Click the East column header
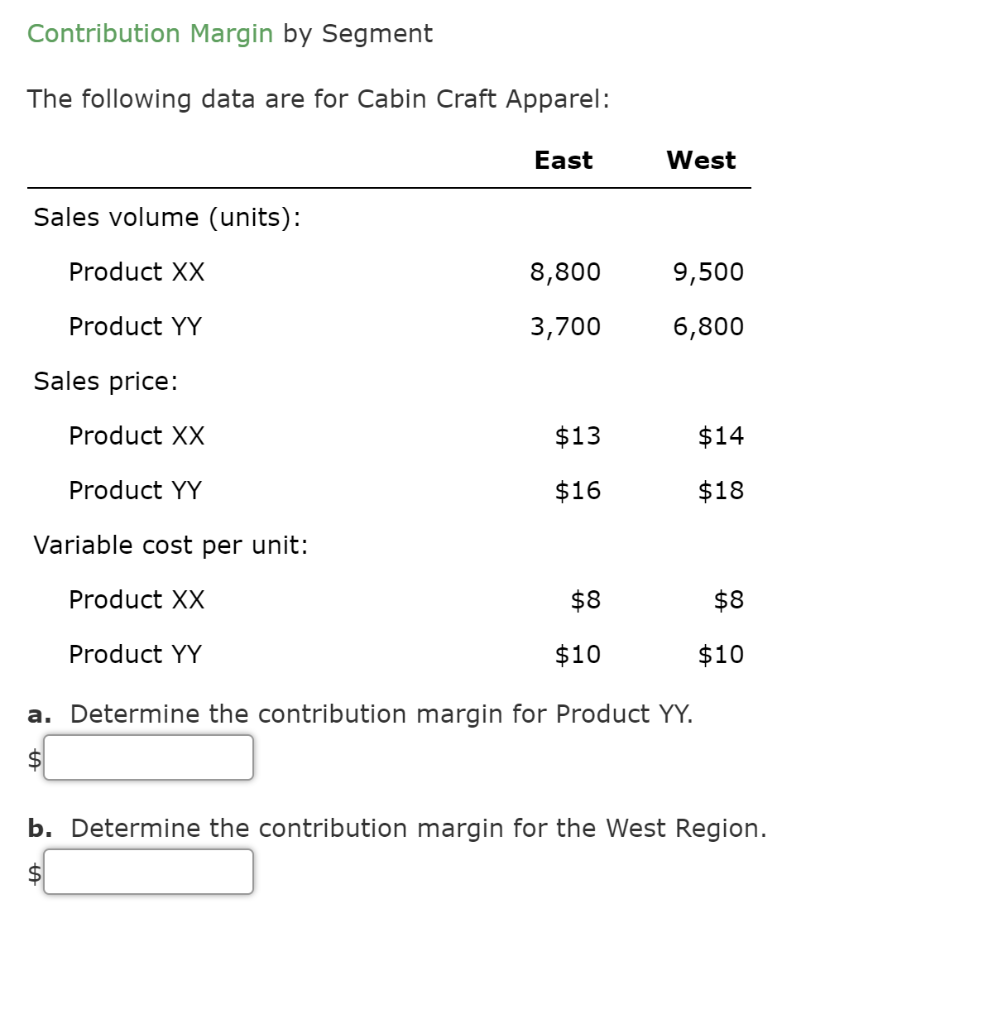Image resolution: width=993 pixels, height=1024 pixels. tap(565, 159)
